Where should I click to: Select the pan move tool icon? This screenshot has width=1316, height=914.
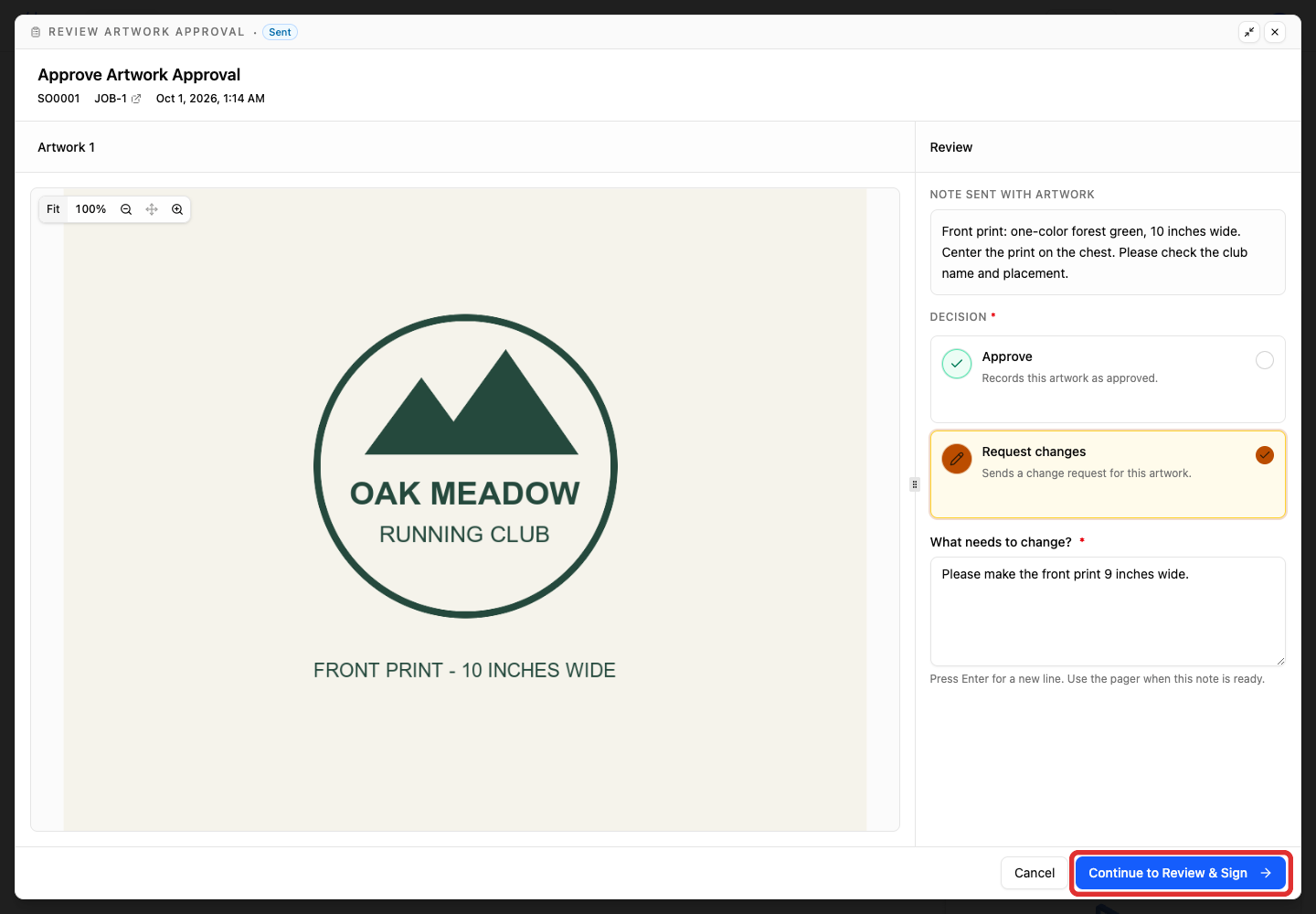[152, 209]
